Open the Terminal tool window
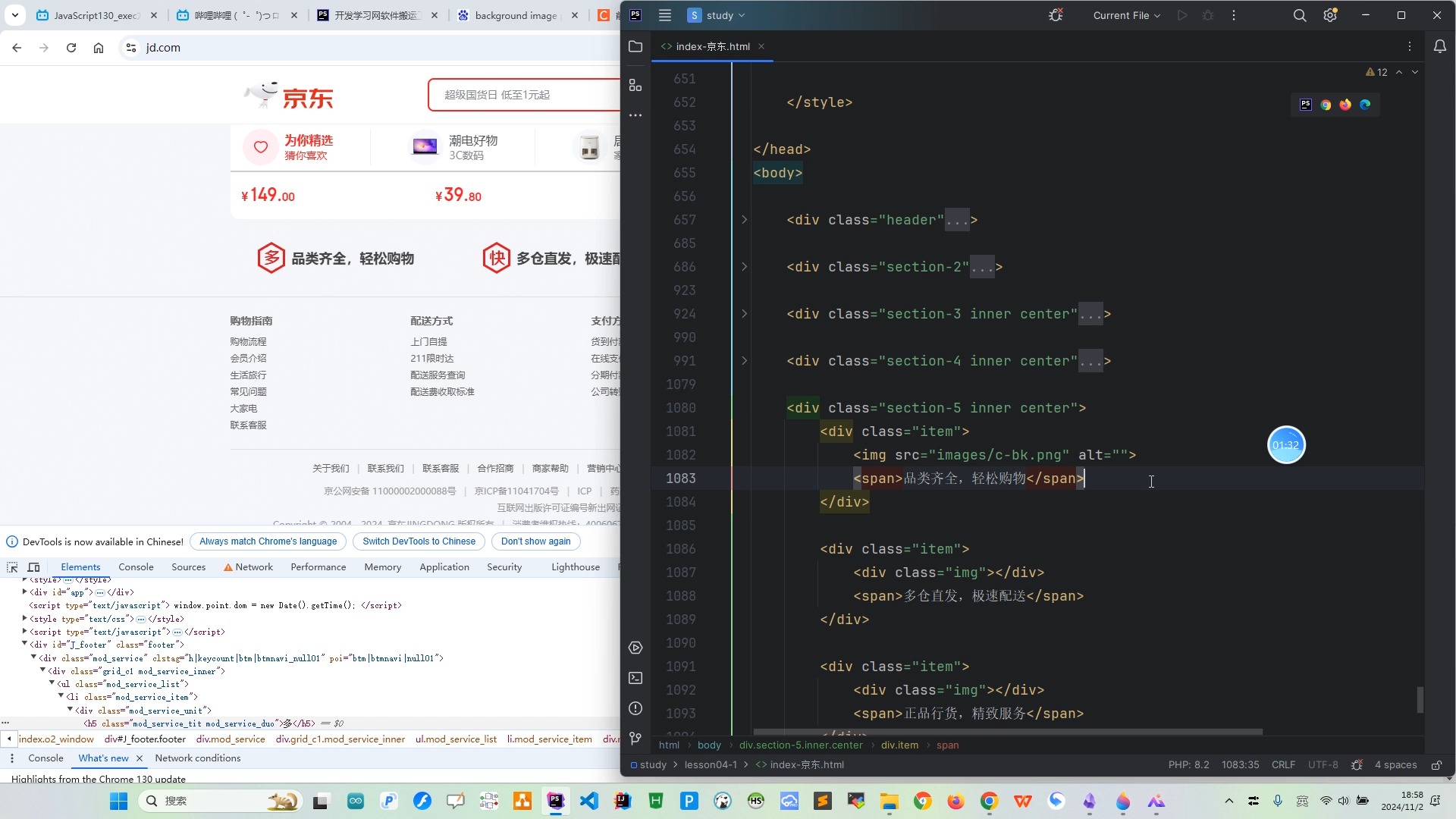The width and height of the screenshot is (1456, 819). pyautogui.click(x=635, y=678)
